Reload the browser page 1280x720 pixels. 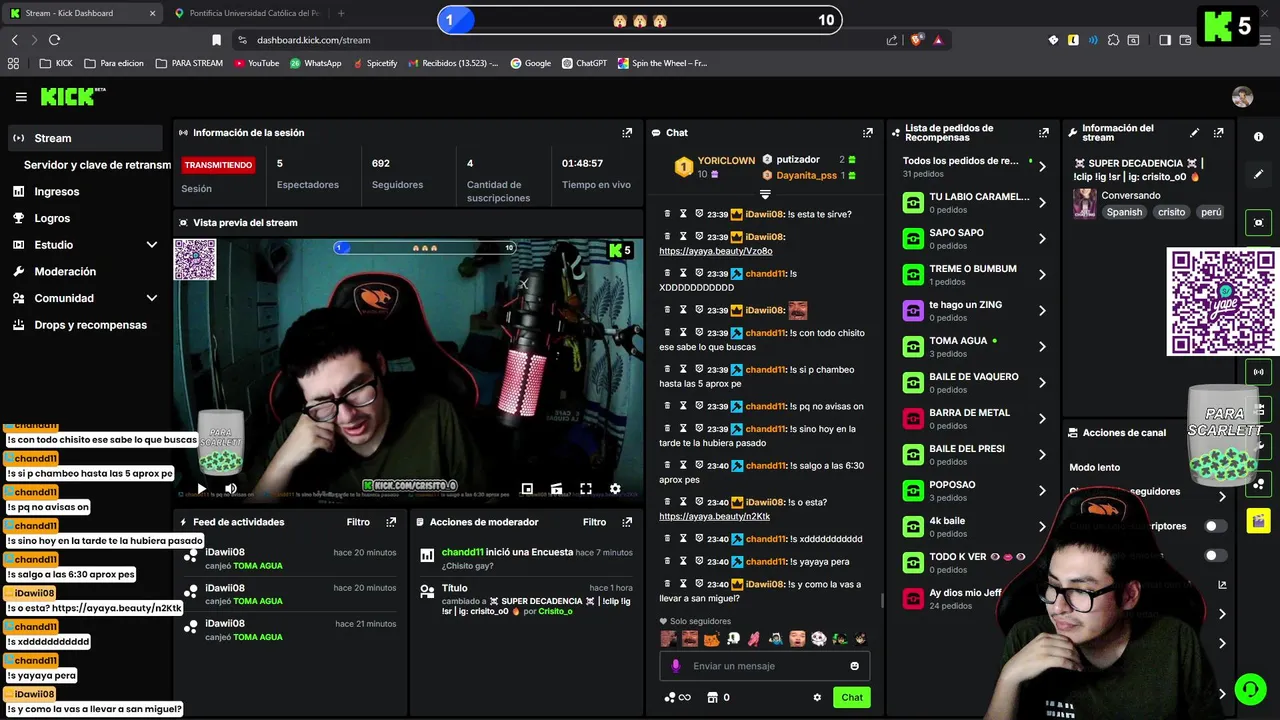tap(54, 40)
